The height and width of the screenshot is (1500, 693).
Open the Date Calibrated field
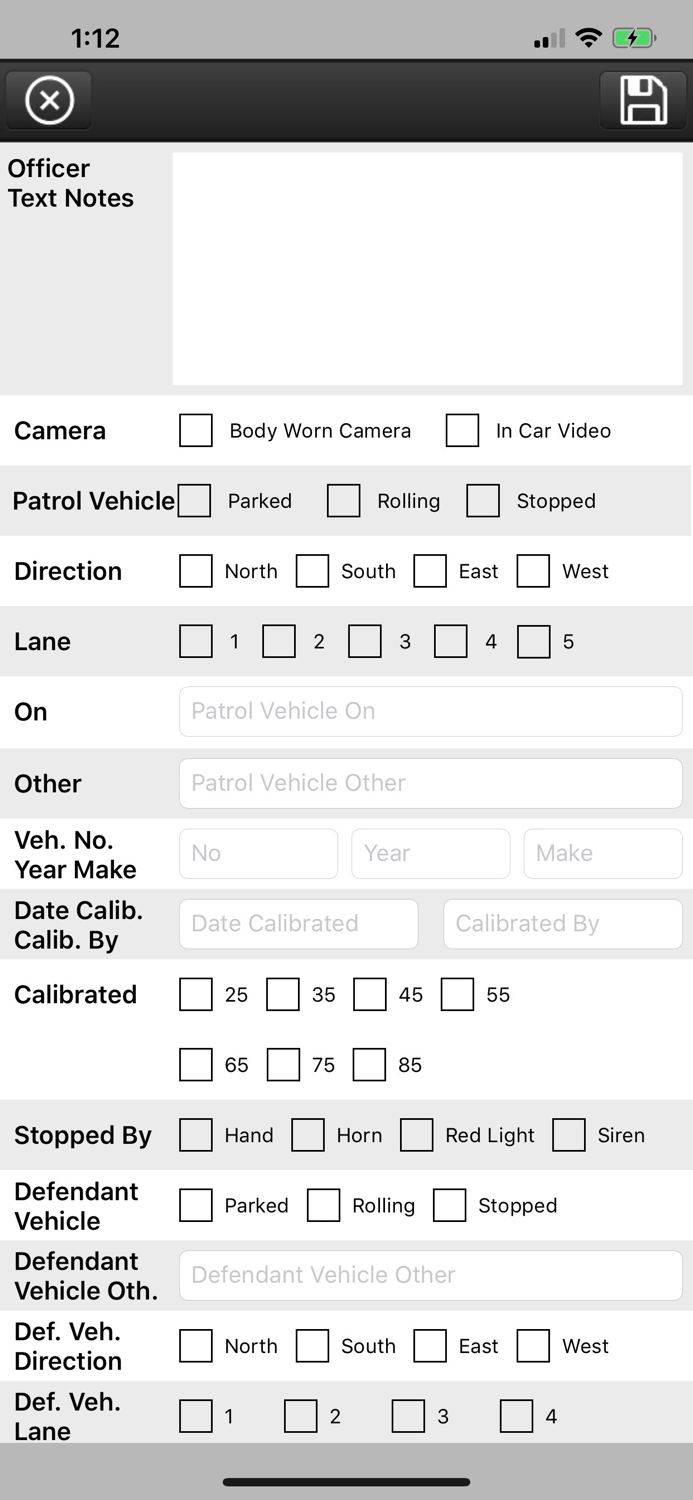(298, 924)
